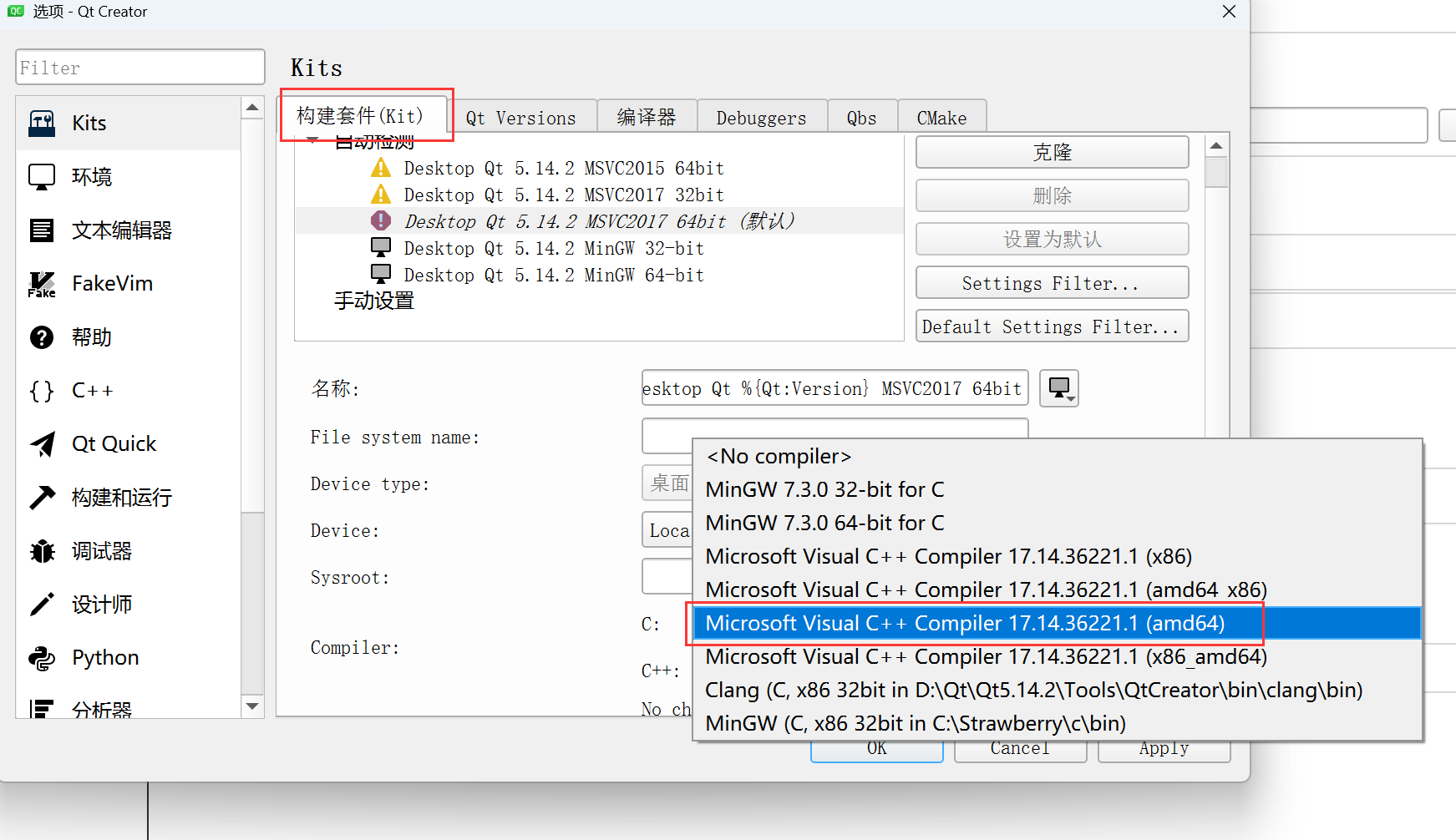The image size is (1456, 840).
Task: Close the 选项 options dialog
Action: pyautogui.click(x=1229, y=12)
